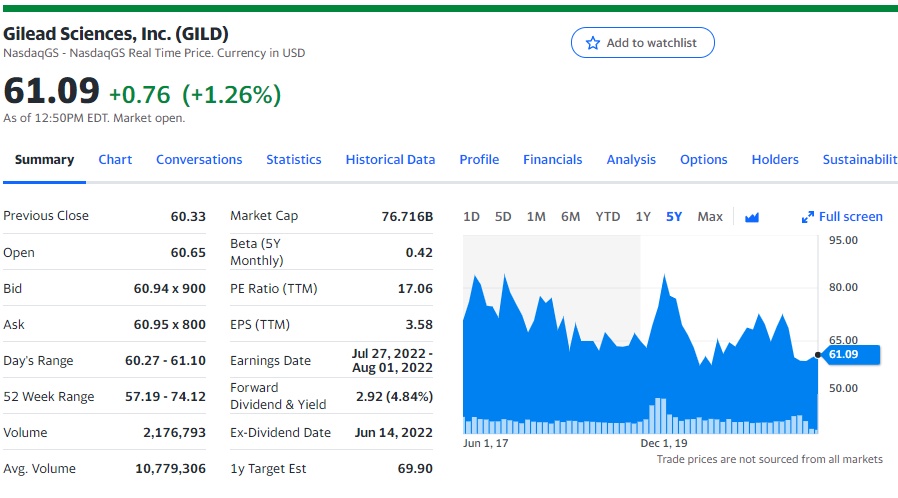The image size is (898, 498).
Task: Open the Historical Data tab
Action: tap(390, 160)
